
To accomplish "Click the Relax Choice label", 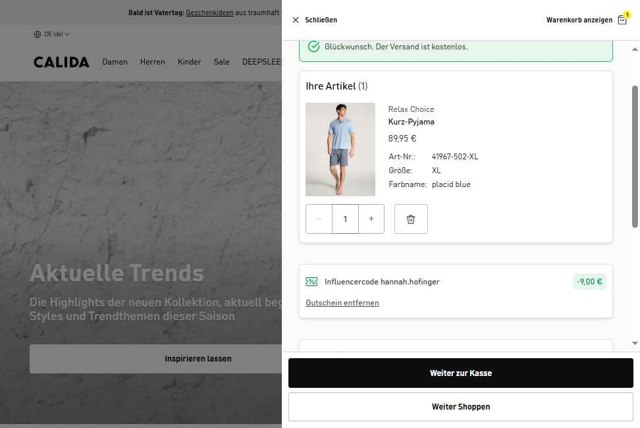I will click(x=411, y=109).
